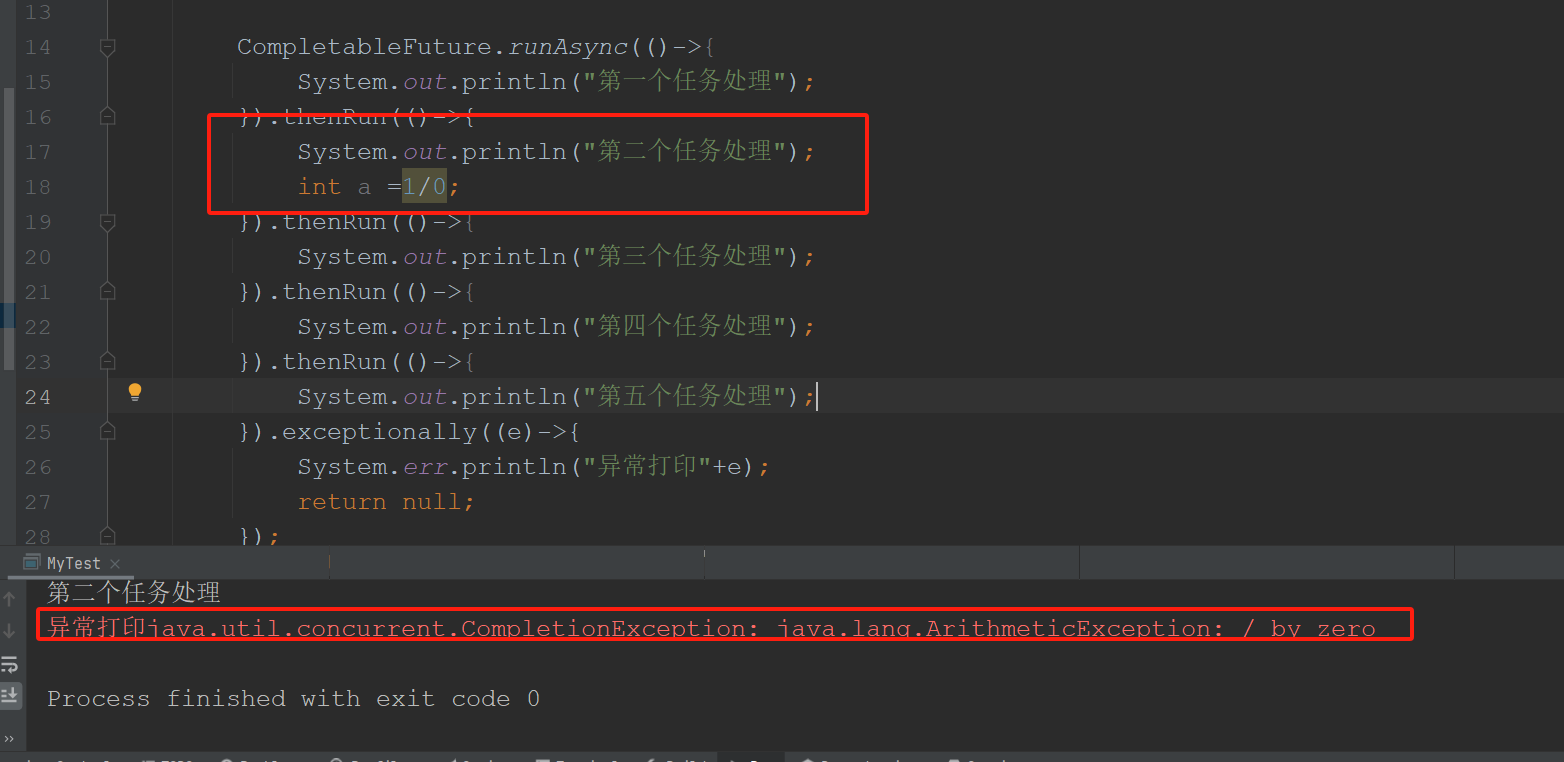Click the fold marker on line 23
This screenshot has height=762, width=1564.
[108, 362]
